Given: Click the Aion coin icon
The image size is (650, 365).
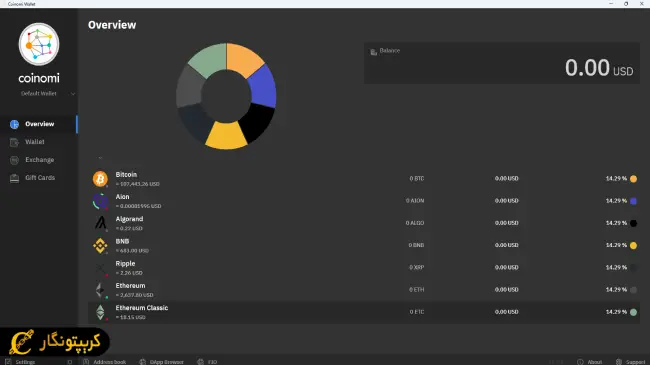Looking at the screenshot, I should click(100, 201).
